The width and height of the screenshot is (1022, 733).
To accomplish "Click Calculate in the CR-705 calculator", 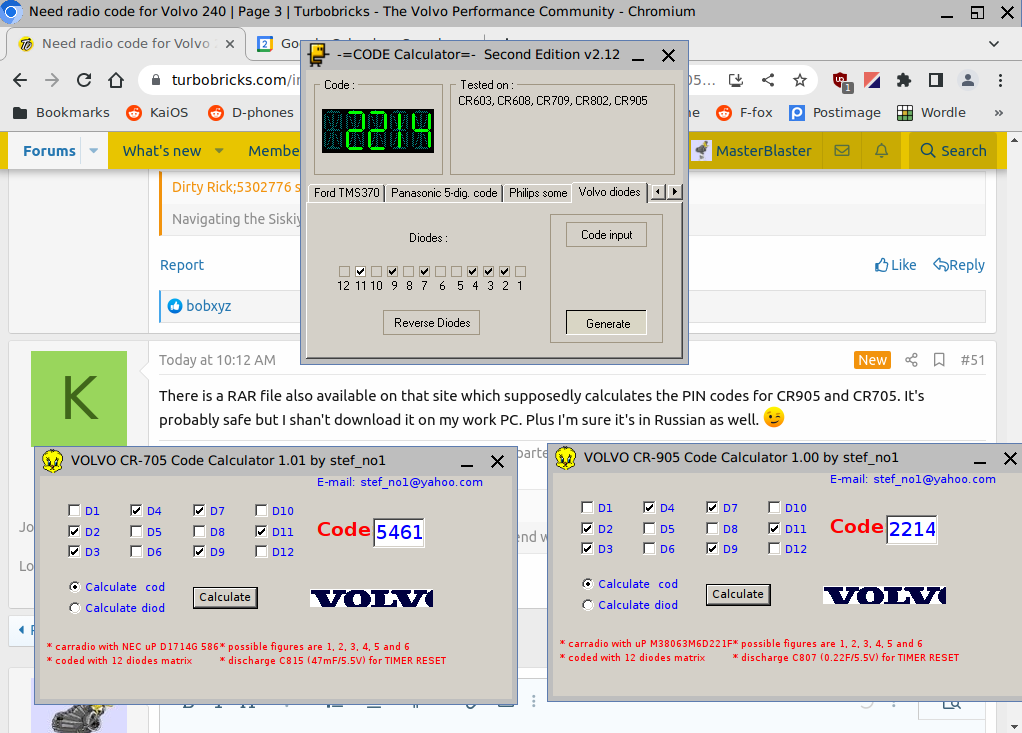I will (x=225, y=597).
